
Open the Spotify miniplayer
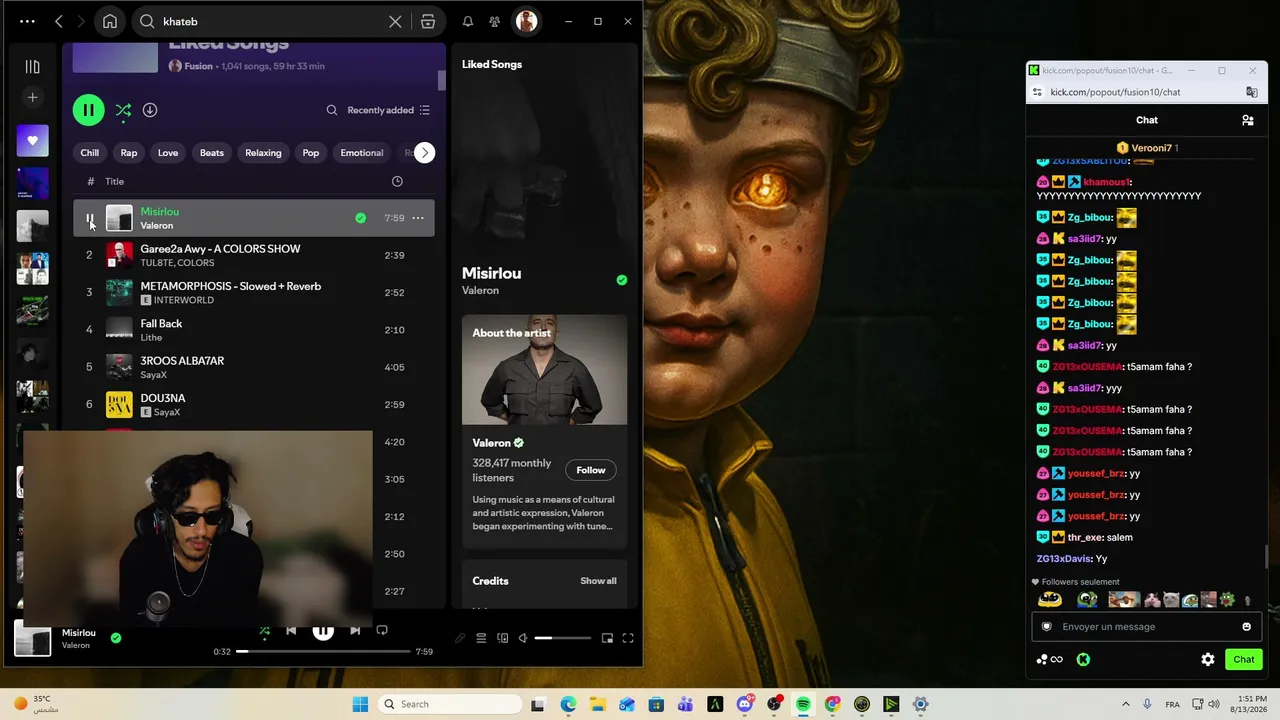click(x=607, y=638)
